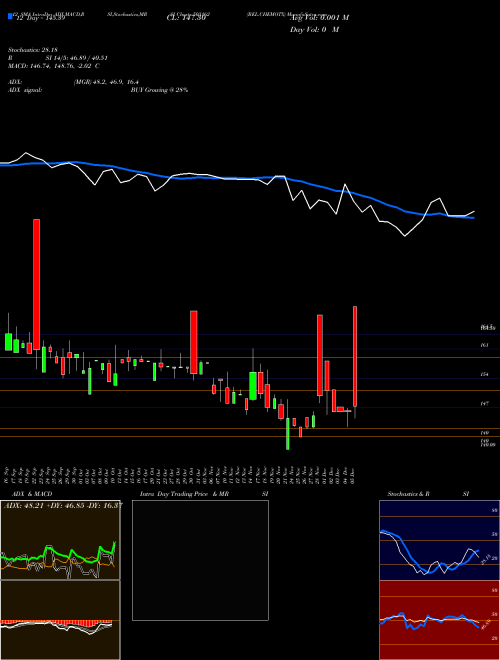The height and width of the screenshot is (660, 500).
Task: Click the tall red candle on the last date
Action: 355,357
